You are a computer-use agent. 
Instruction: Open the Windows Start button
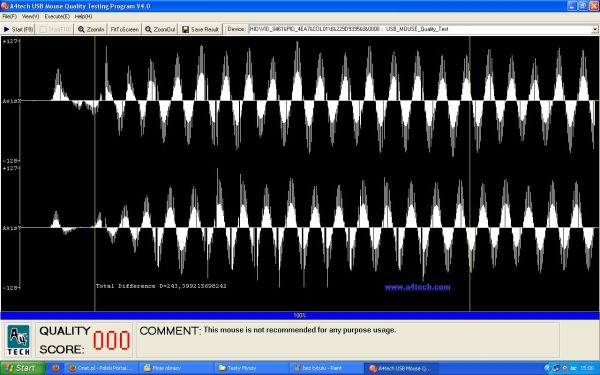(23, 368)
